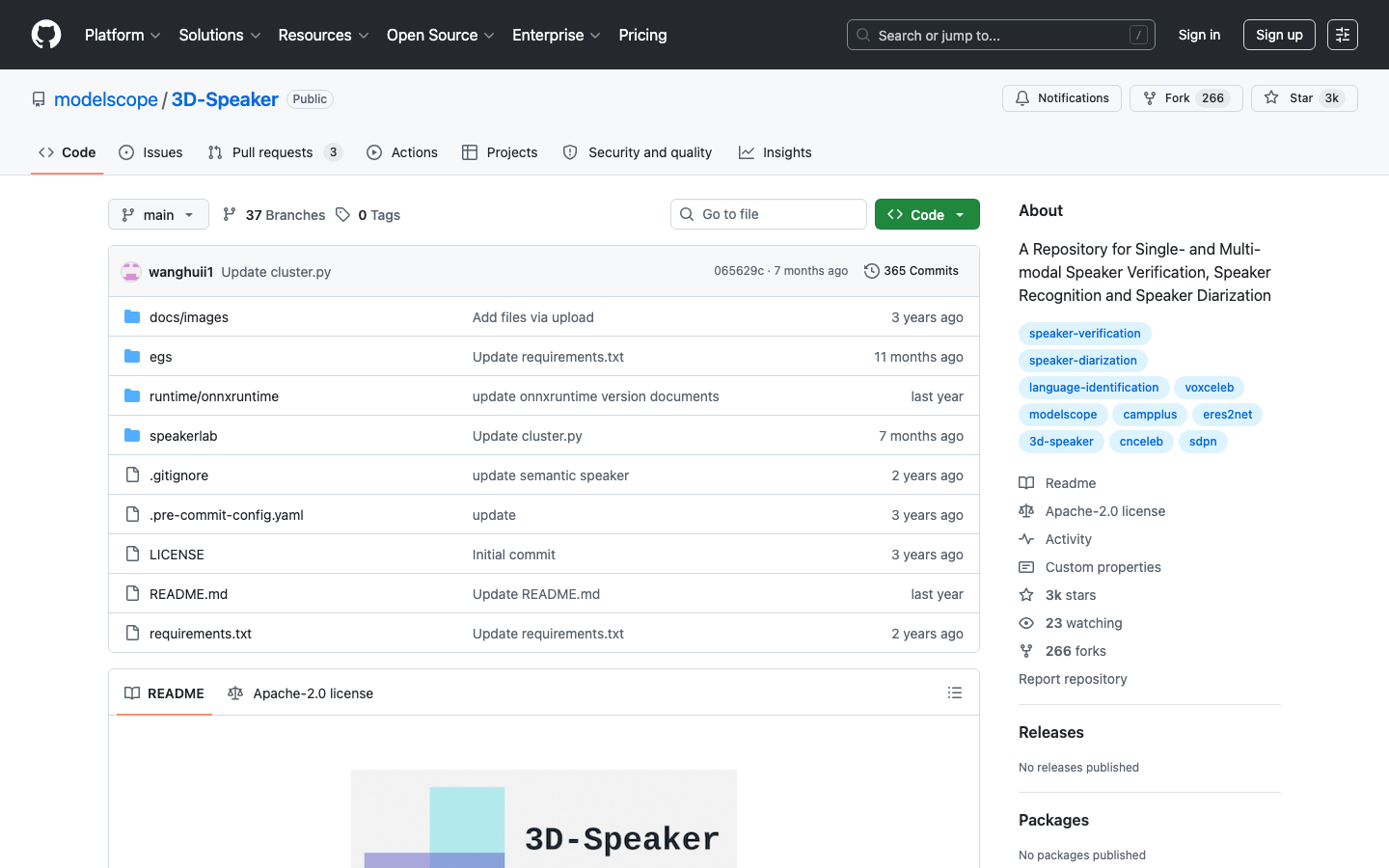This screenshot has height=868, width=1389.
Task: Click the LICENSE file icon
Action: click(x=132, y=555)
